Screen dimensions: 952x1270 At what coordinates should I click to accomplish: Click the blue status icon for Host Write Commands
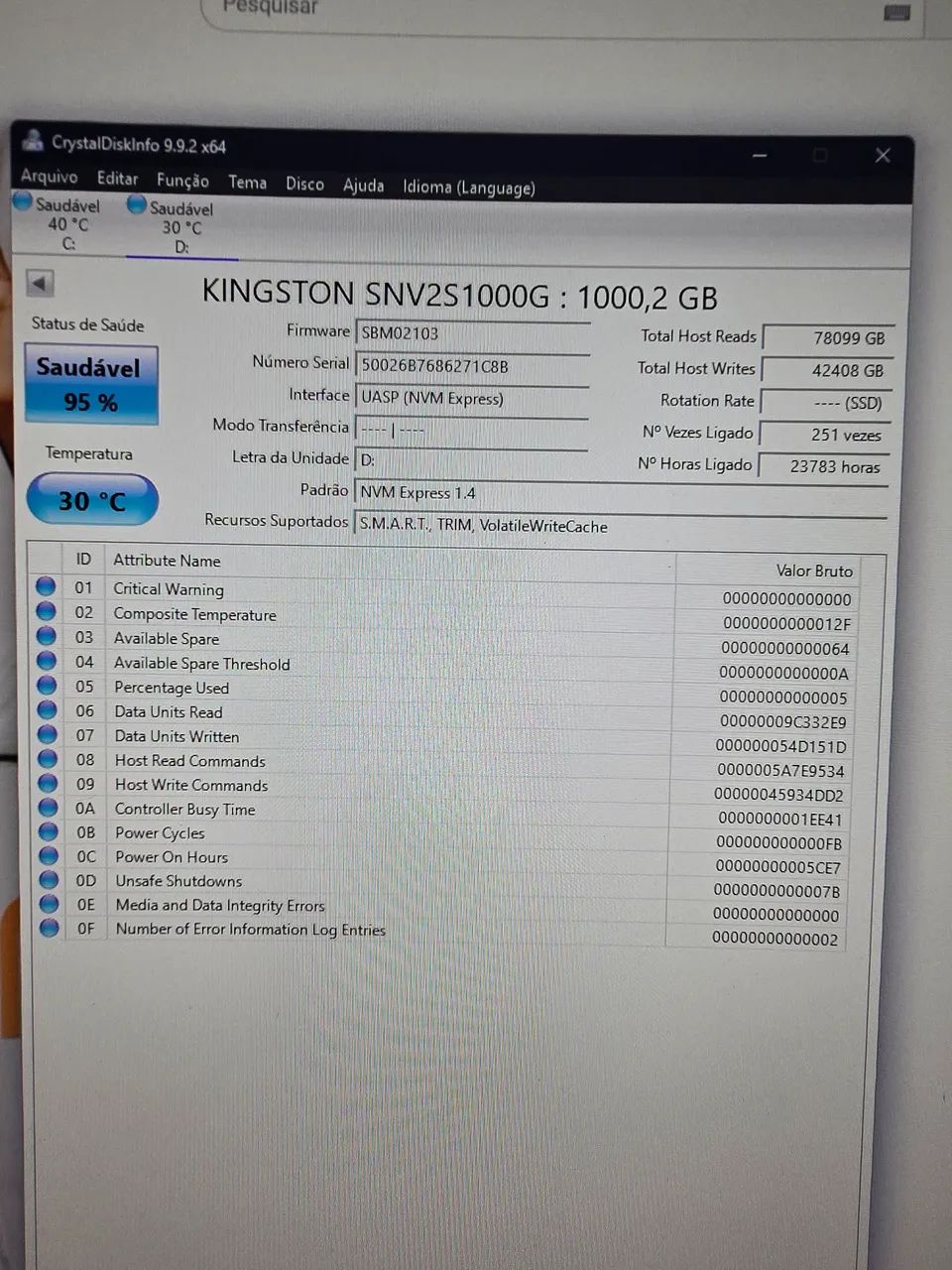[x=48, y=783]
